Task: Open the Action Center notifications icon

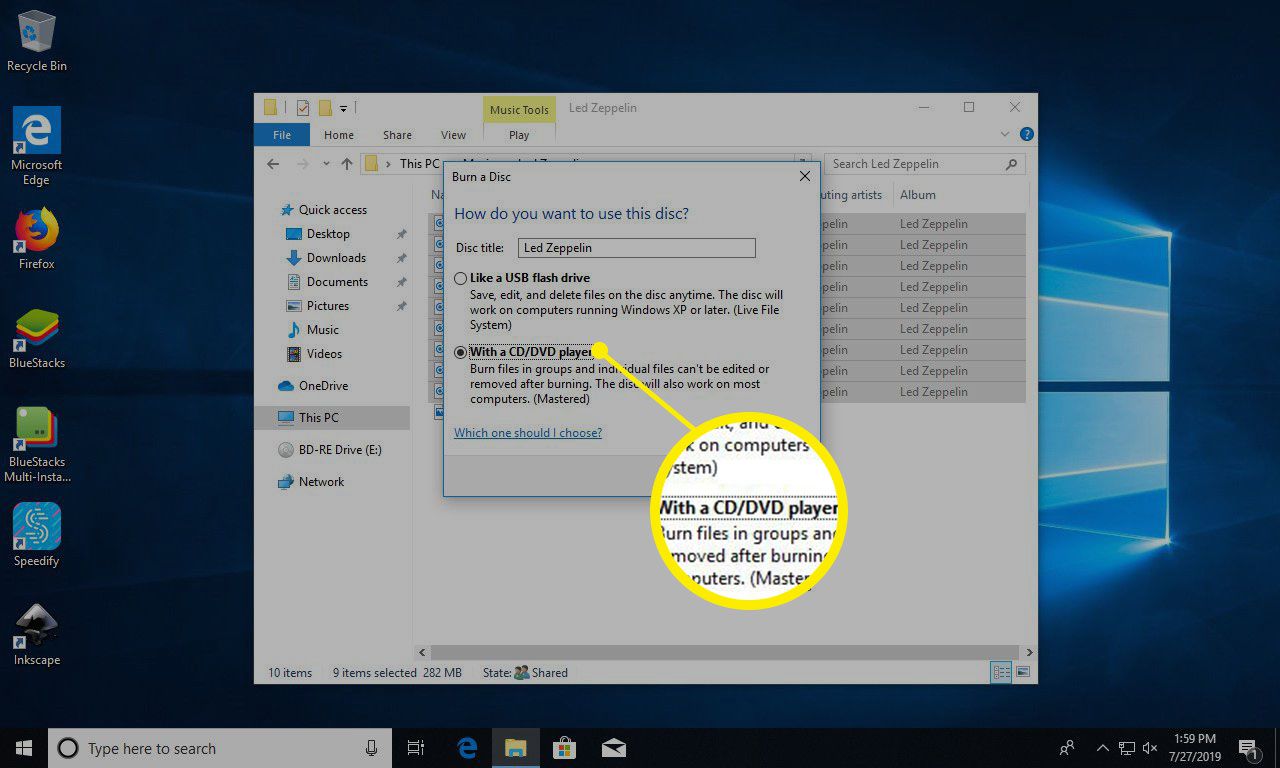Action: point(1248,748)
